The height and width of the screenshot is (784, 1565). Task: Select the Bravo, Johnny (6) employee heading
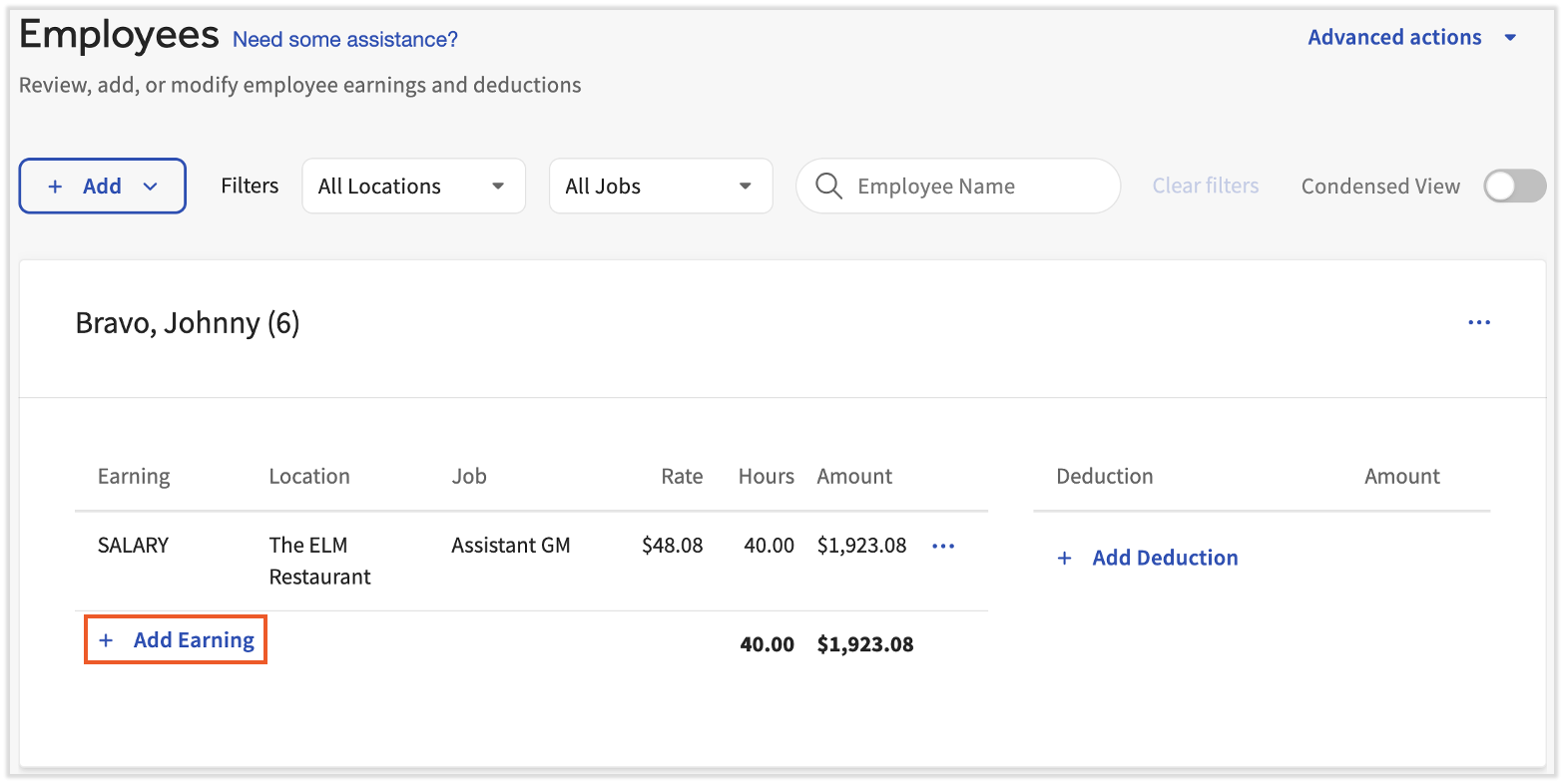(188, 323)
